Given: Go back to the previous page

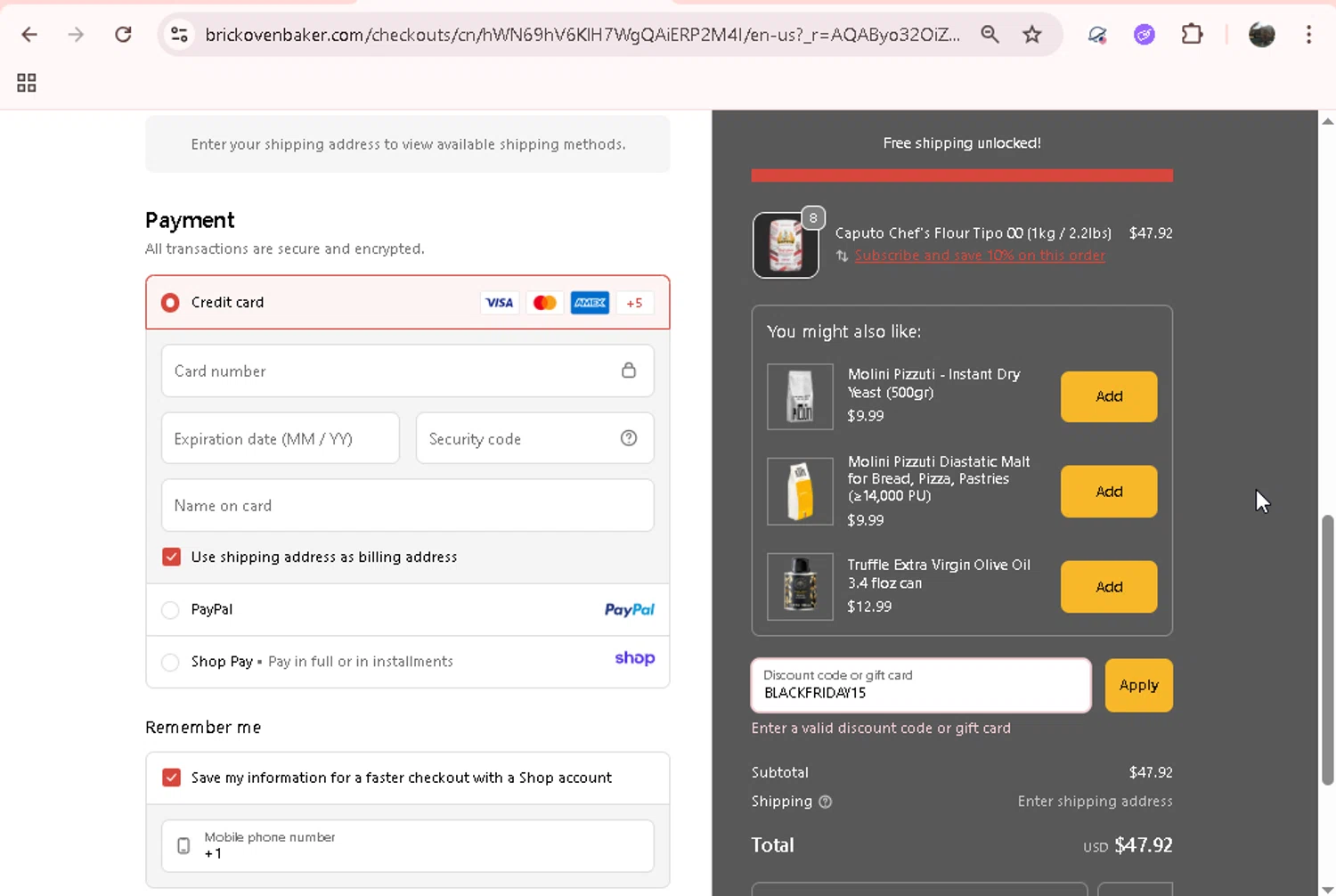Looking at the screenshot, I should 29,35.
